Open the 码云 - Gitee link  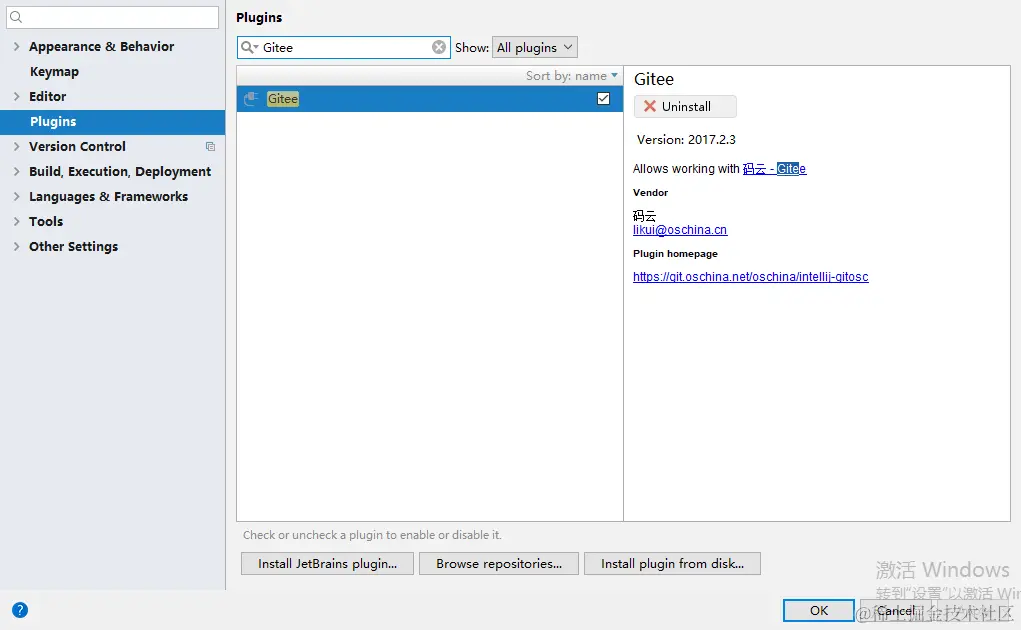(x=774, y=169)
